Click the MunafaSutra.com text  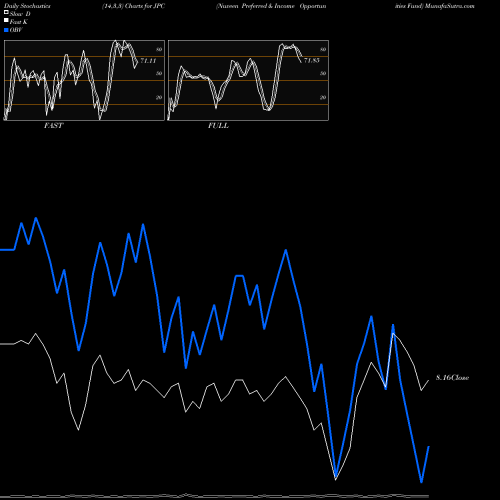450,6
